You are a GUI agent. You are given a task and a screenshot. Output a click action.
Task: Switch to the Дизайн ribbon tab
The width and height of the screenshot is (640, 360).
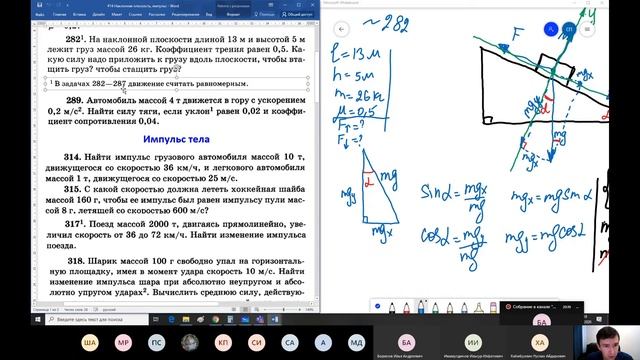click(x=98, y=14)
